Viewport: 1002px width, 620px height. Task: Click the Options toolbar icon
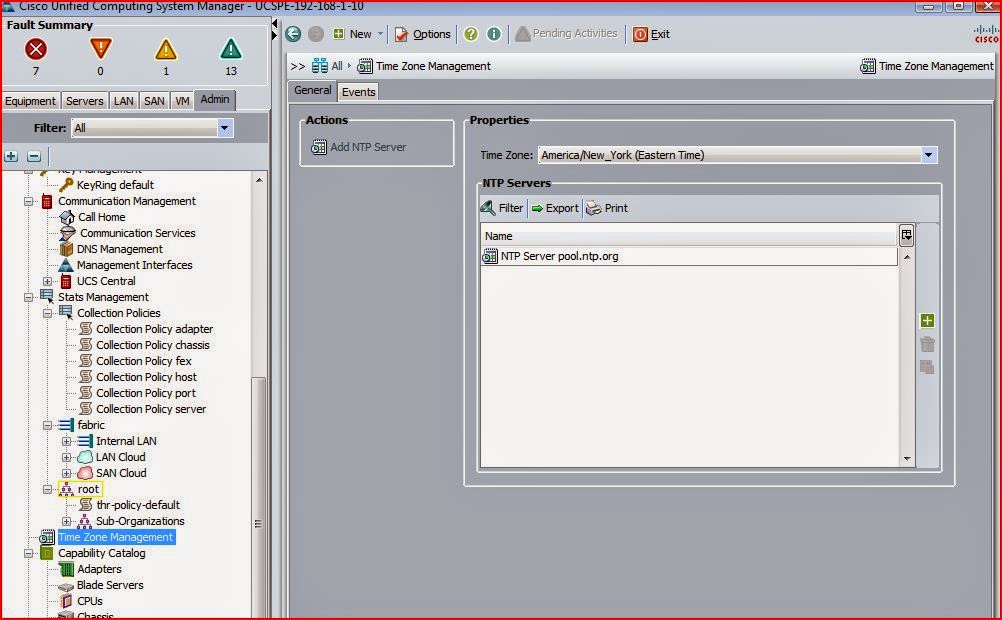[x=422, y=33]
